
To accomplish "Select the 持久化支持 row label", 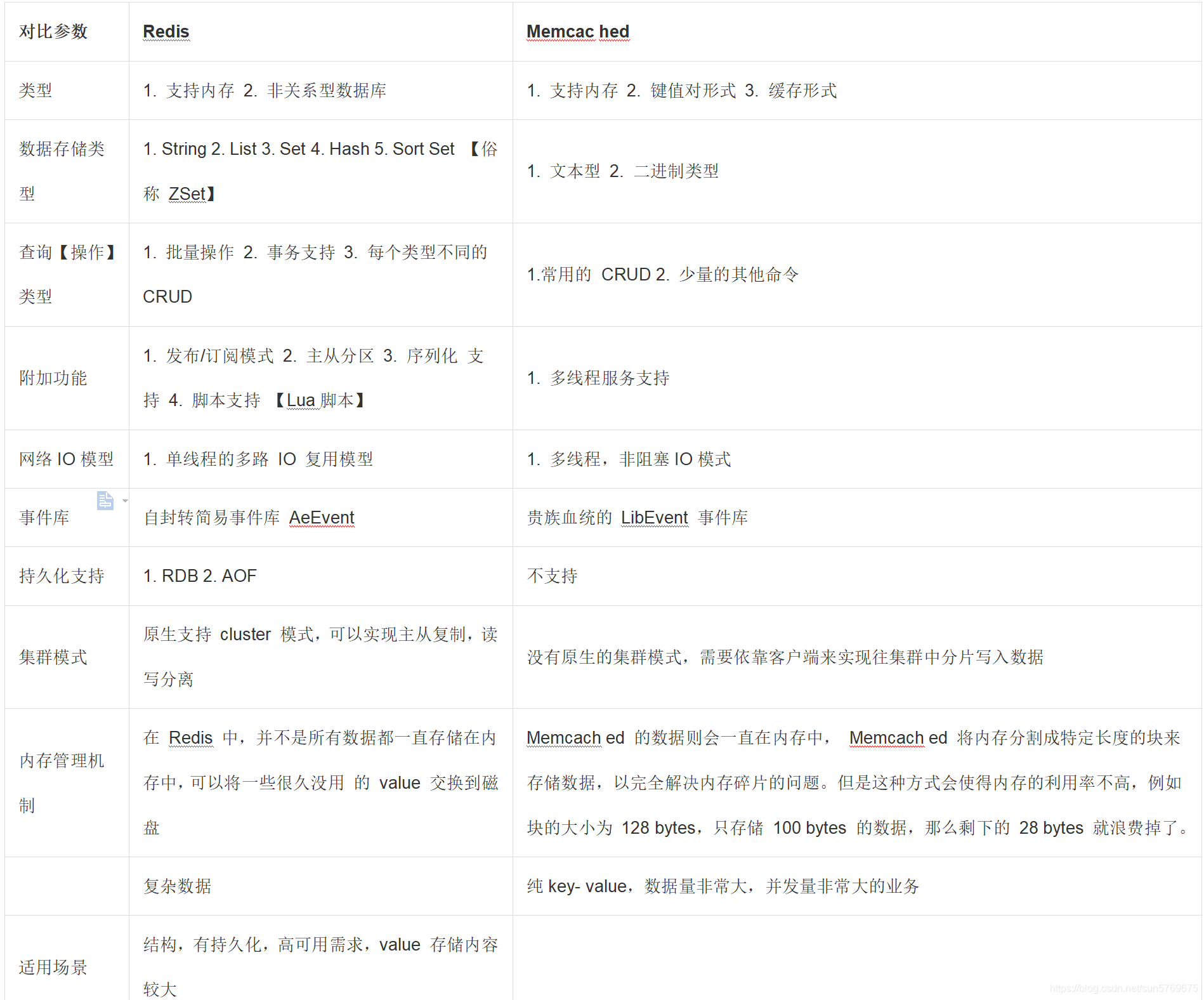I will (61, 576).
